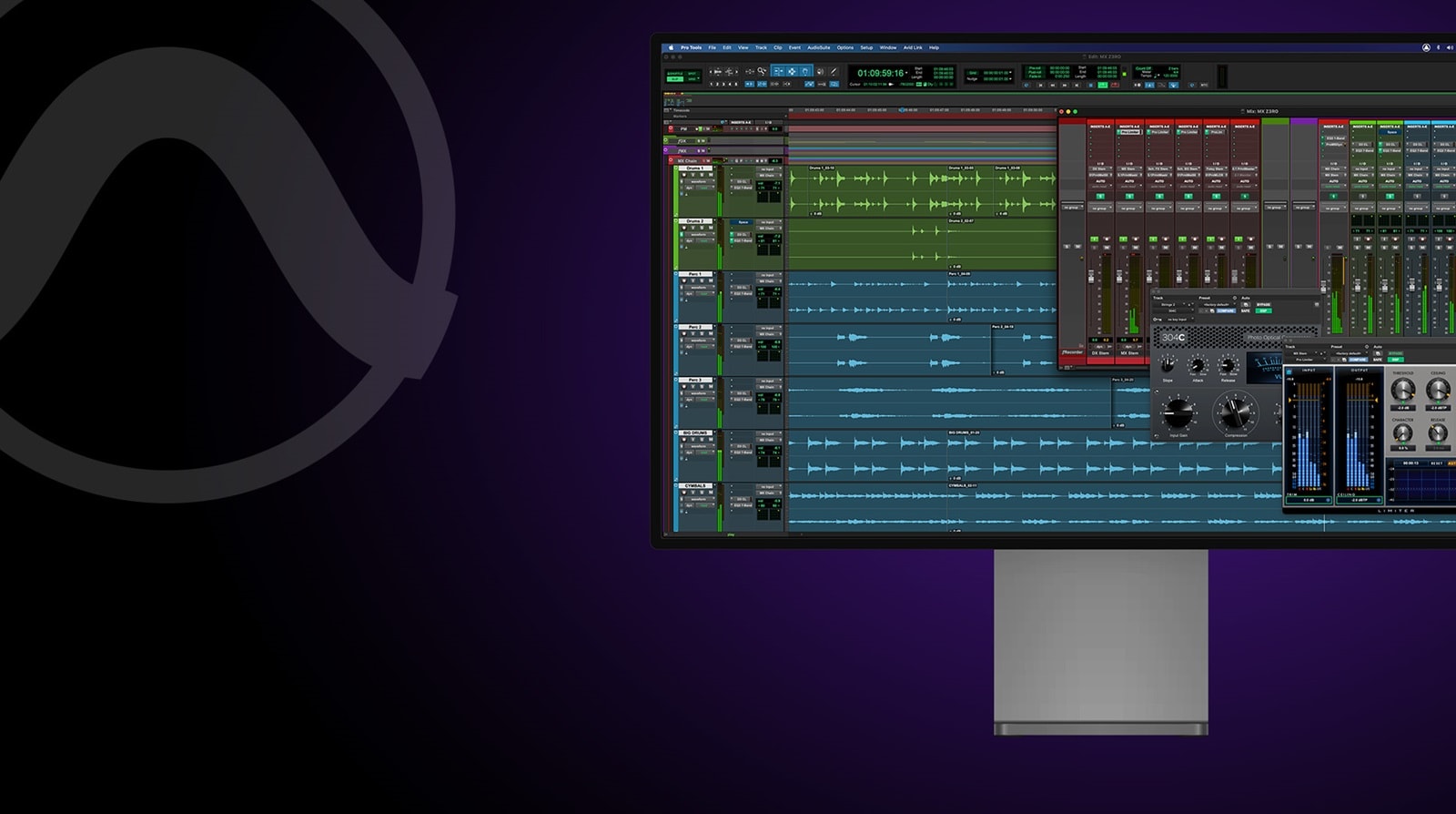
Task: Open the AudioSuite menu
Action: pos(818,47)
